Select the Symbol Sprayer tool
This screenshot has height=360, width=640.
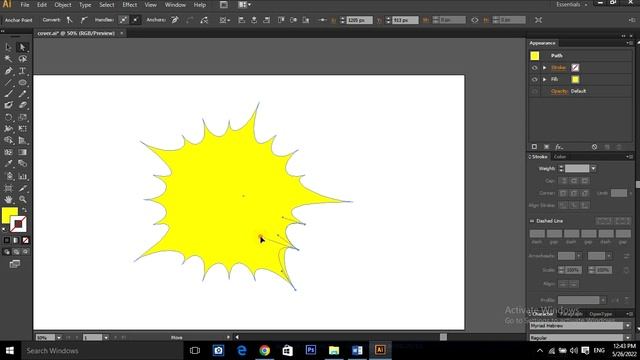click(x=8, y=176)
